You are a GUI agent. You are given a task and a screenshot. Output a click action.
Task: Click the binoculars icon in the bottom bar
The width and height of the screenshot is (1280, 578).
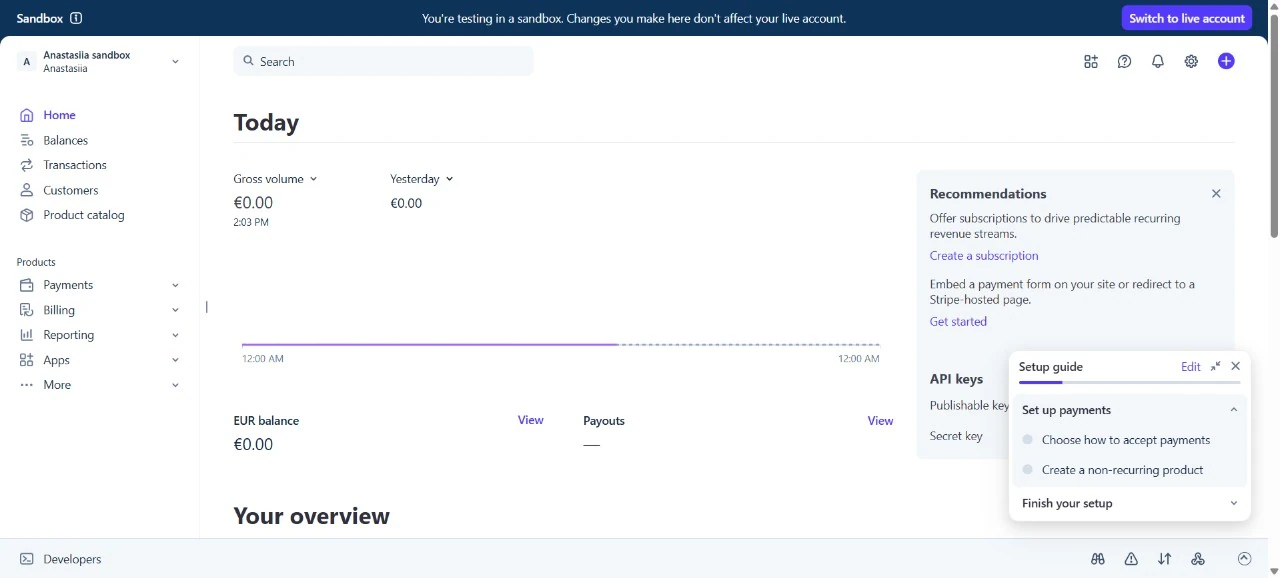tap(1098, 559)
